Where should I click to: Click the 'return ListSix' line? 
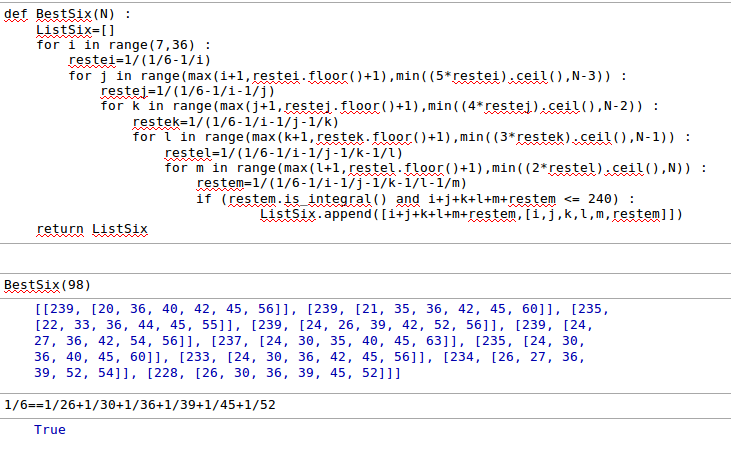(91, 230)
